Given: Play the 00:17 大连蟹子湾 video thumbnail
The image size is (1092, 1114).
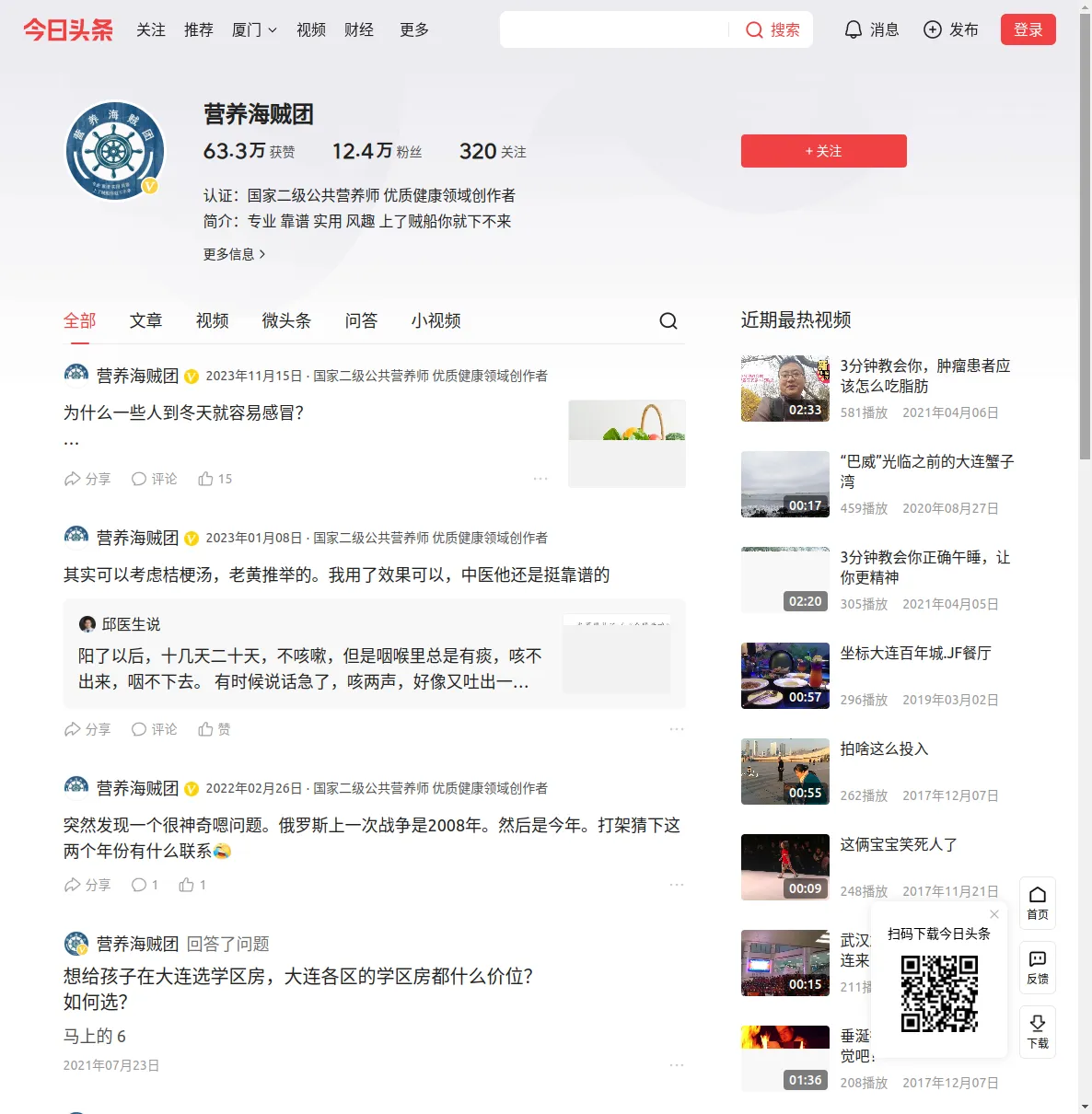Looking at the screenshot, I should (785, 484).
